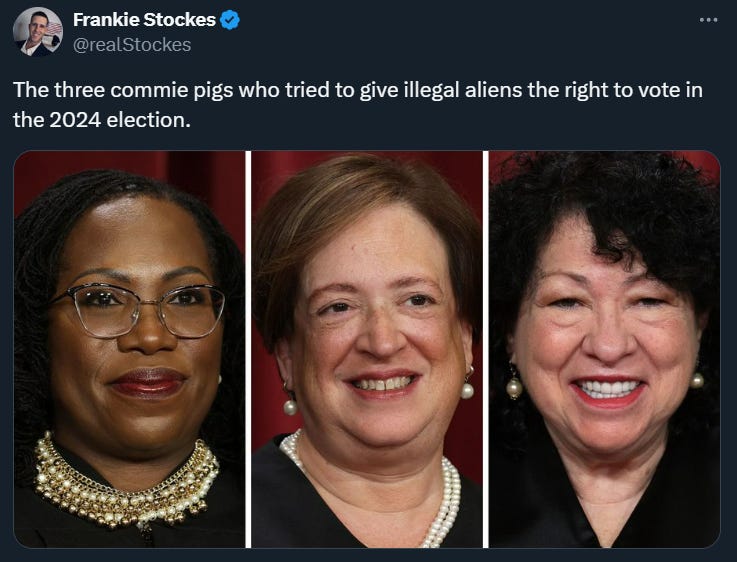Click the gold beaded collar necklace in left photo
The image size is (737, 562).
[126, 486]
